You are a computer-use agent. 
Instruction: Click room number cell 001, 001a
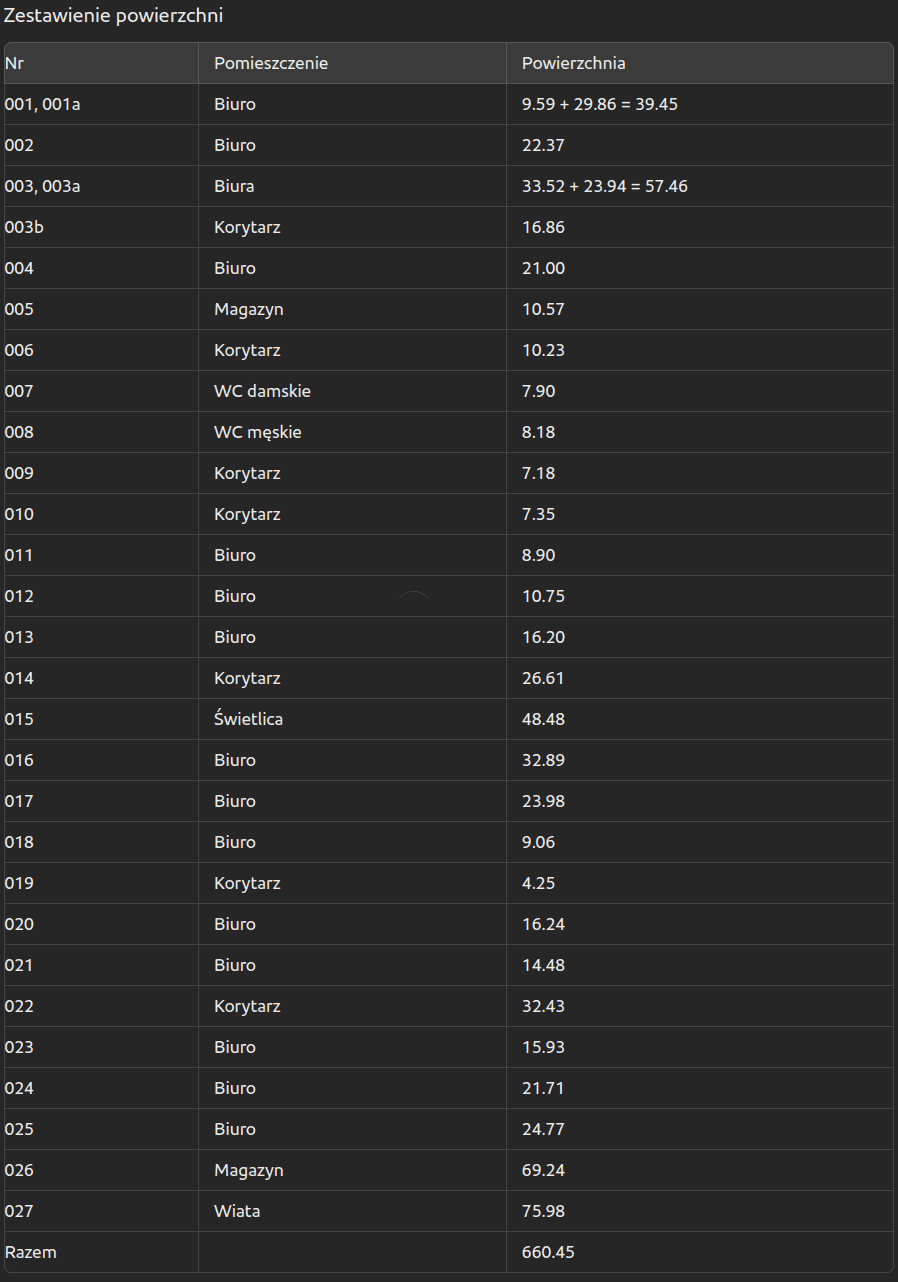click(42, 104)
